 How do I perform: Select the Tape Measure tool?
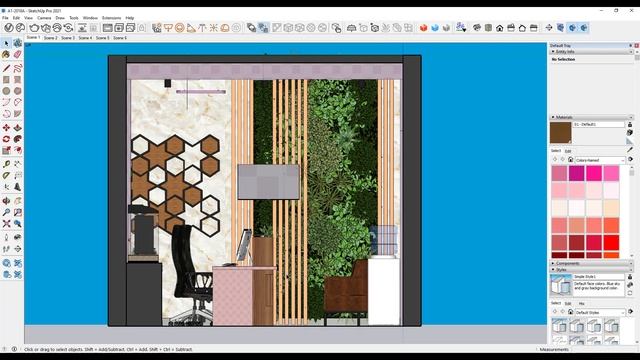click(x=6, y=164)
